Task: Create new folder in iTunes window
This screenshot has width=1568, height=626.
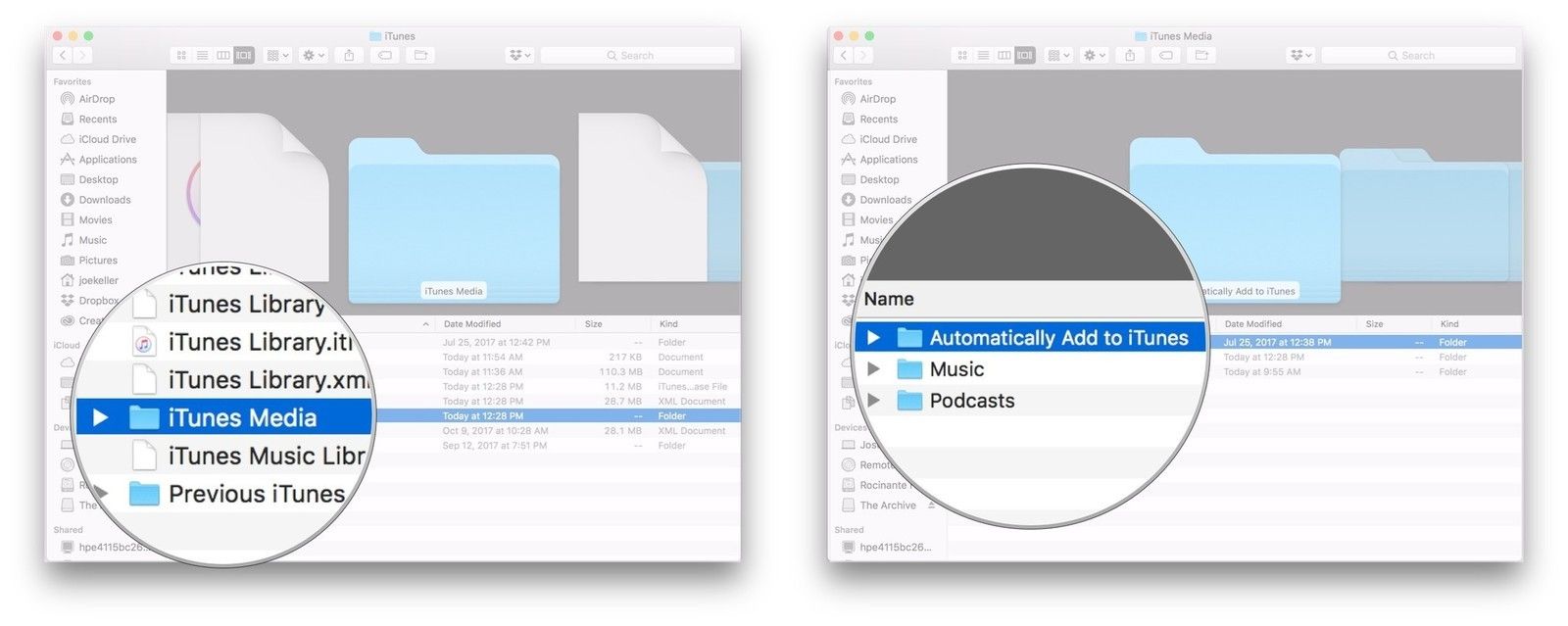Action: point(420,56)
